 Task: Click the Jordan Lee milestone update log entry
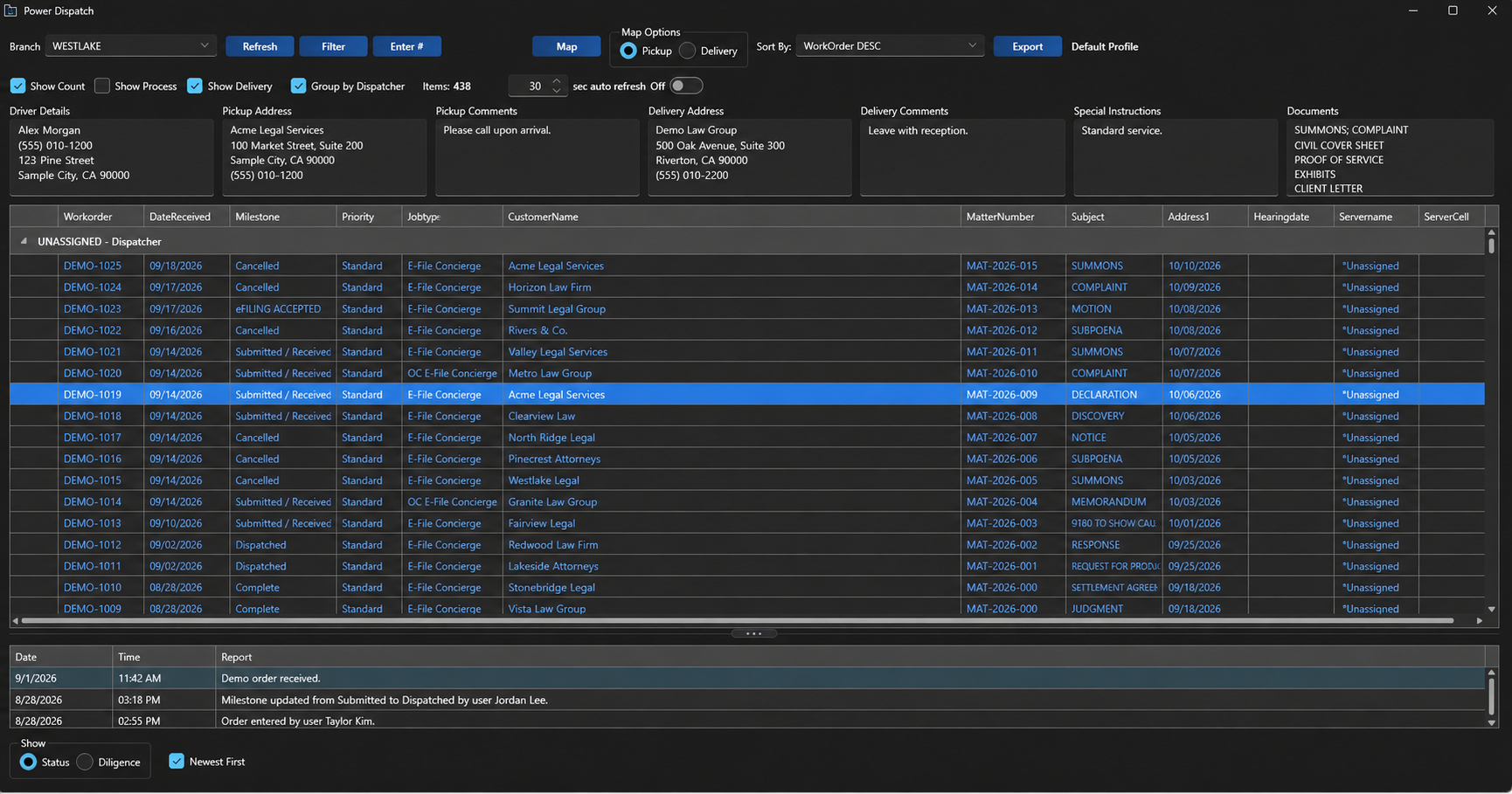pos(747,700)
